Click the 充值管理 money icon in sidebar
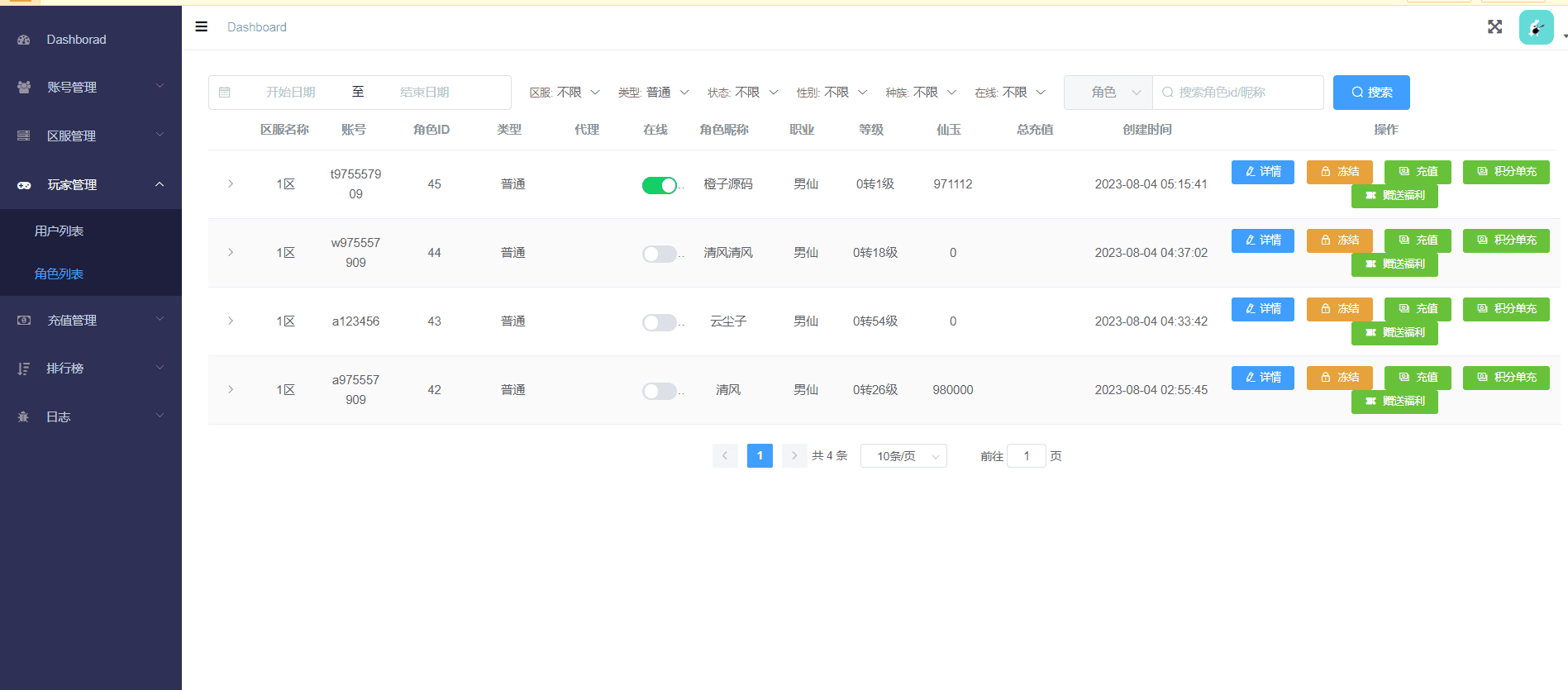The image size is (1568, 690). [24, 321]
